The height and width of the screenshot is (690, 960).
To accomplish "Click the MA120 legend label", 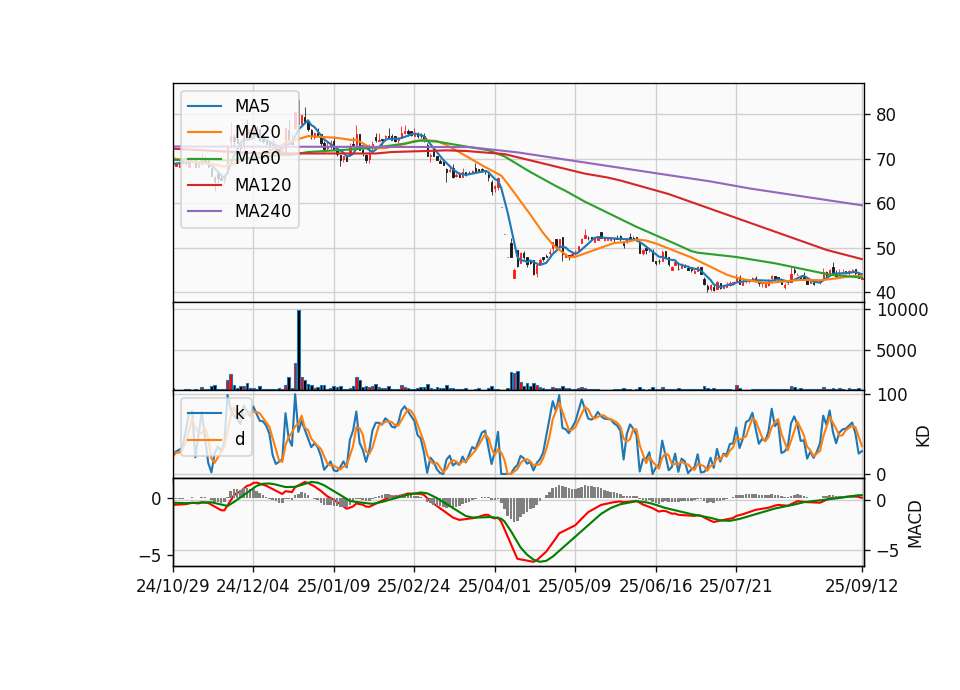I will (263, 184).
